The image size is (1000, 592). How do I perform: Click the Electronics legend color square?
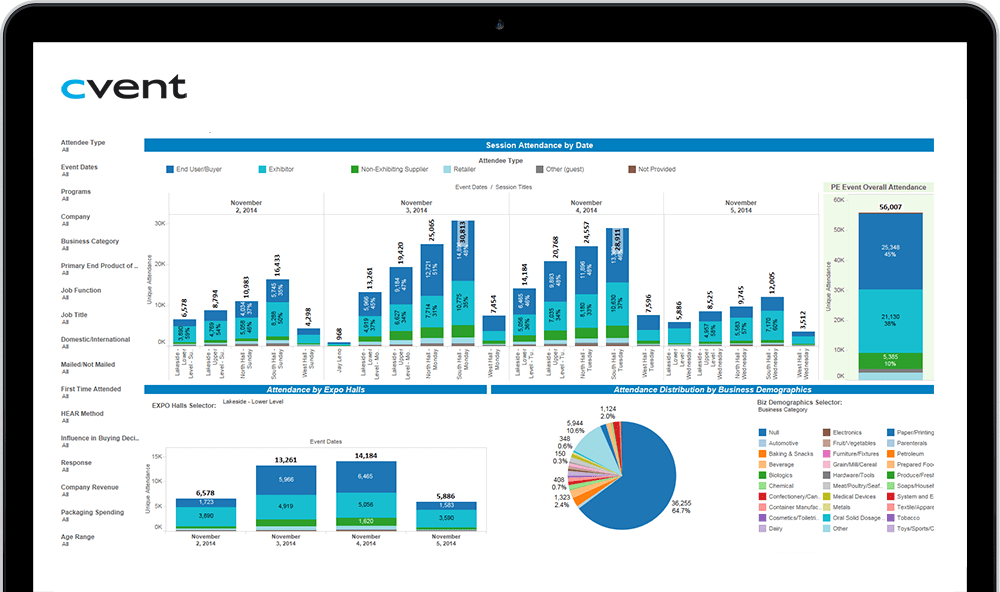[826, 433]
